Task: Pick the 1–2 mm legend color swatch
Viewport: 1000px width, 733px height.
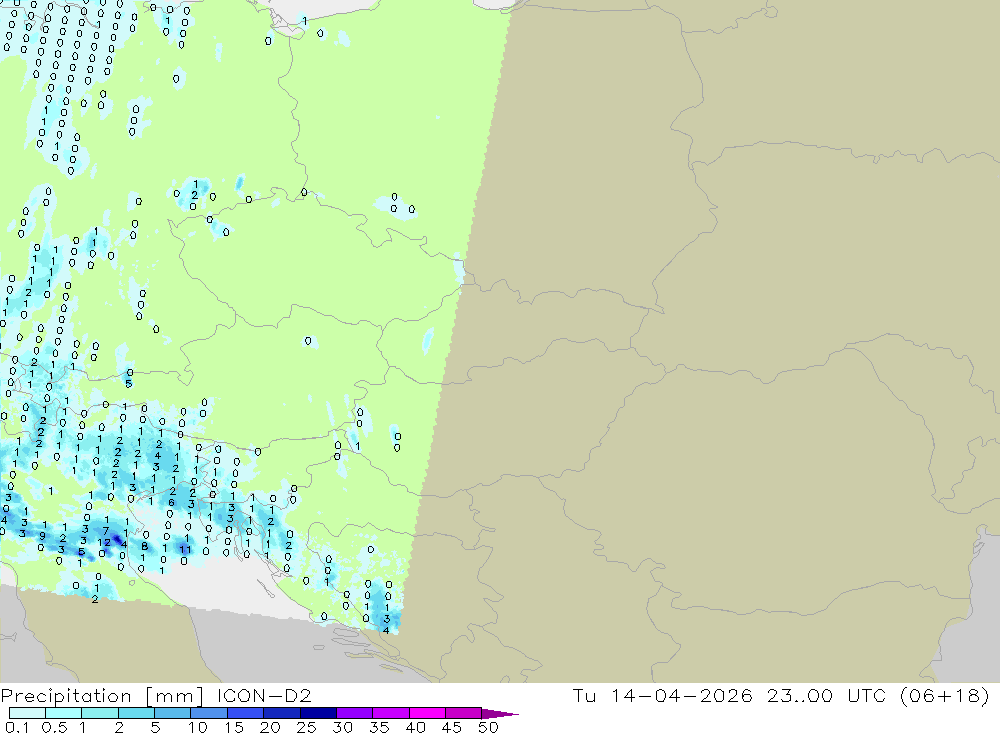Action: click(x=99, y=713)
